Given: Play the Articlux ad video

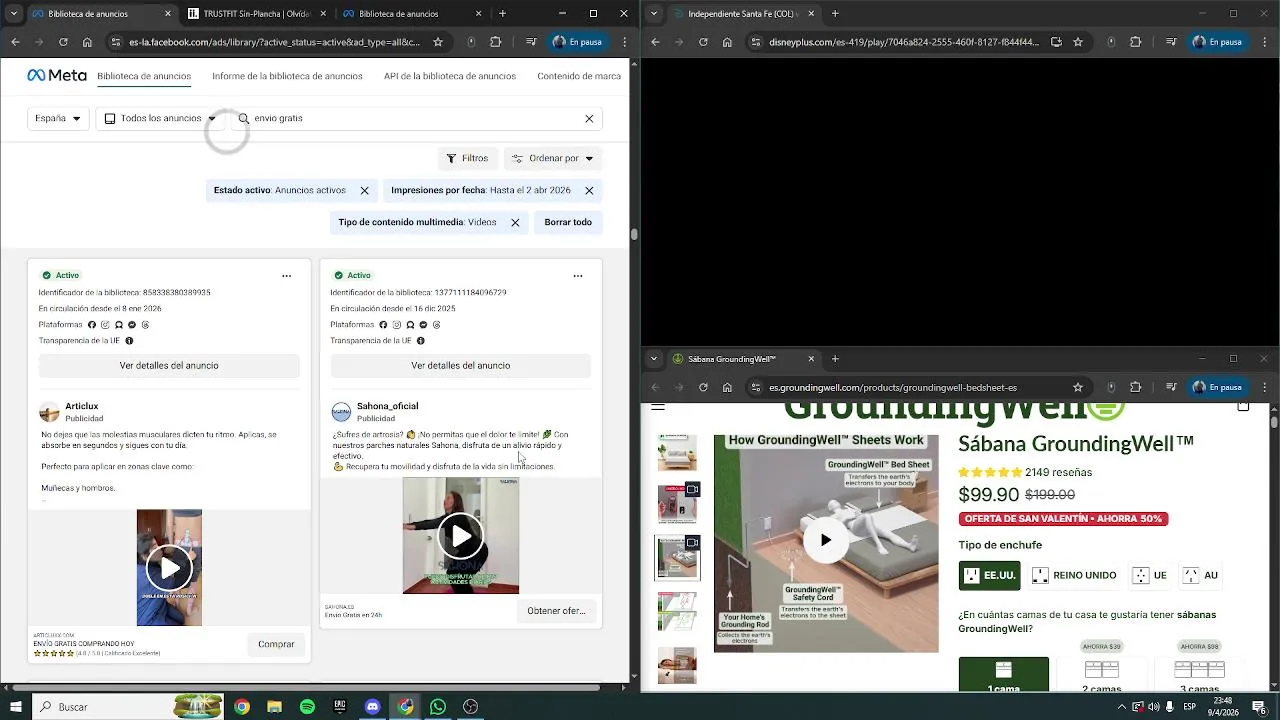Looking at the screenshot, I should click(169, 568).
